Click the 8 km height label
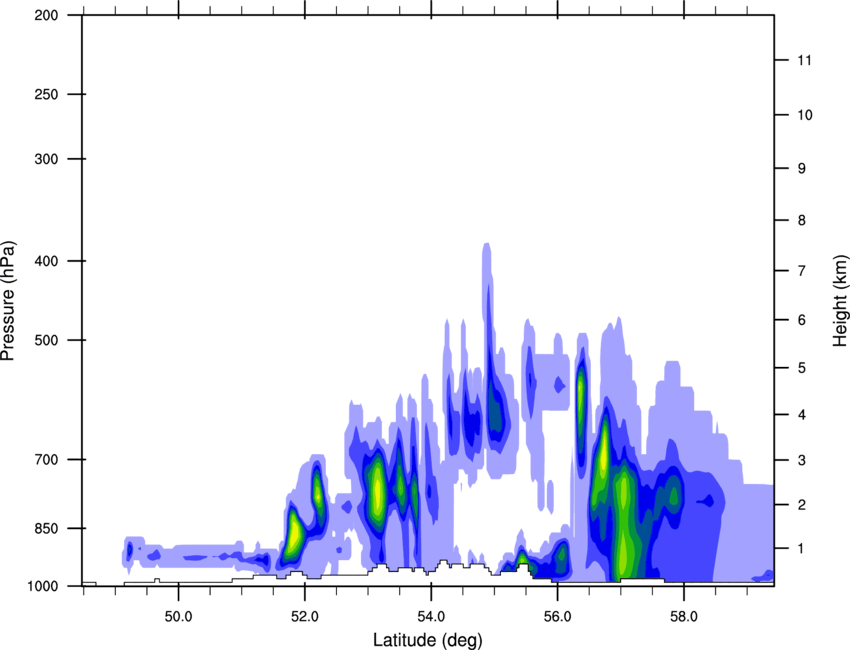Image resolution: width=850 pixels, height=650 pixels. (802, 220)
